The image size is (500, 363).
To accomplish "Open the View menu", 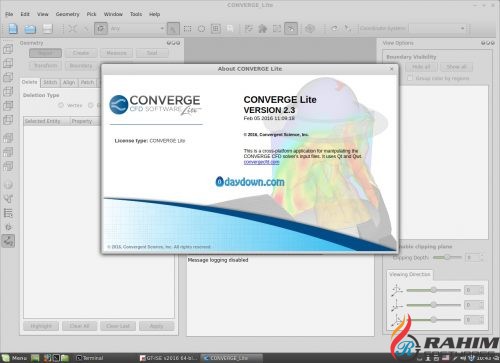I will [x=43, y=14].
